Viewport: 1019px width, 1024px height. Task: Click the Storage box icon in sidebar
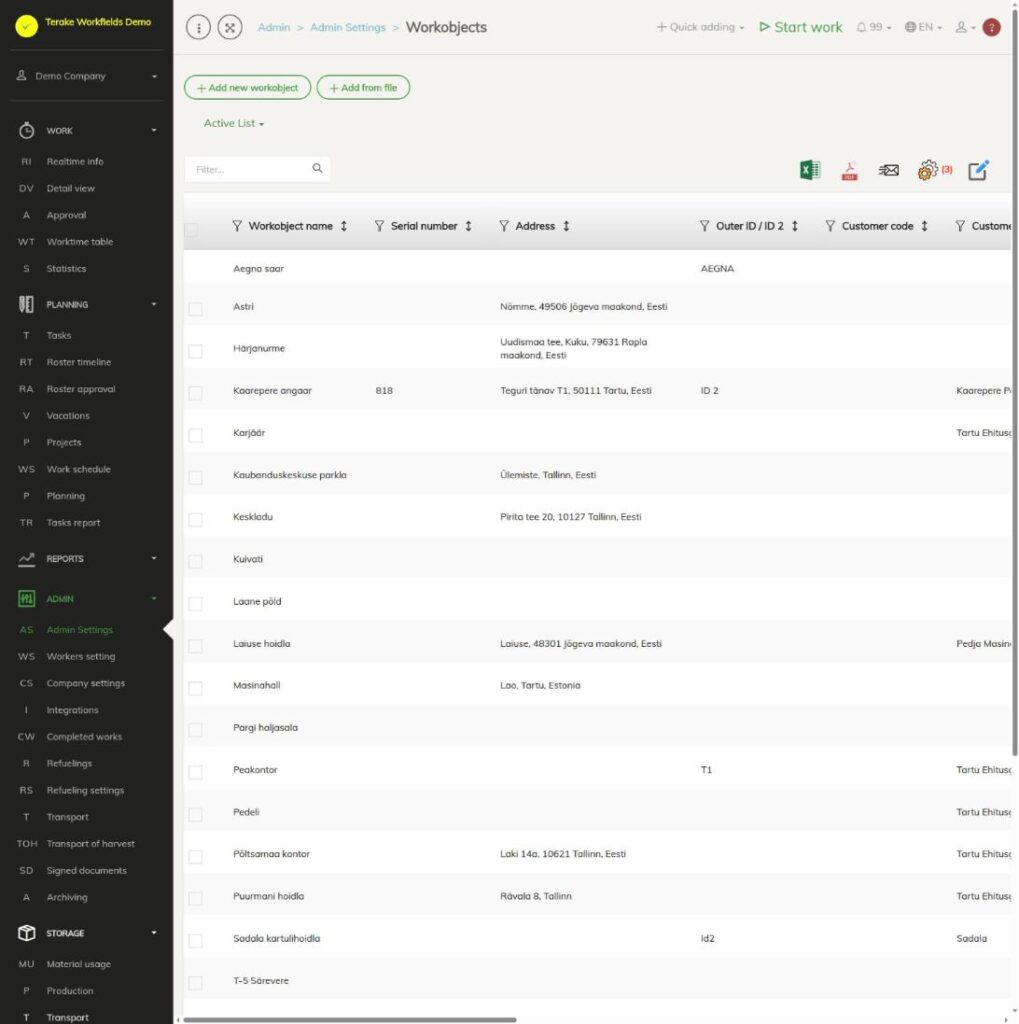point(26,933)
